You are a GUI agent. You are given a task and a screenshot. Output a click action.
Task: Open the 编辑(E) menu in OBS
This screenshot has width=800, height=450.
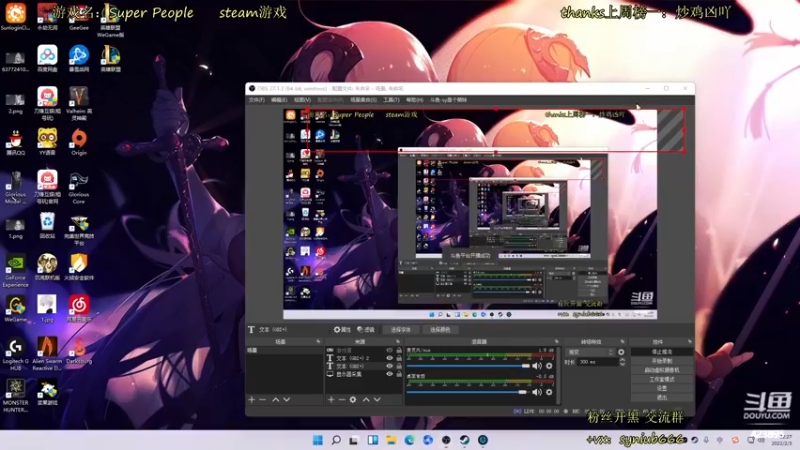(279, 100)
